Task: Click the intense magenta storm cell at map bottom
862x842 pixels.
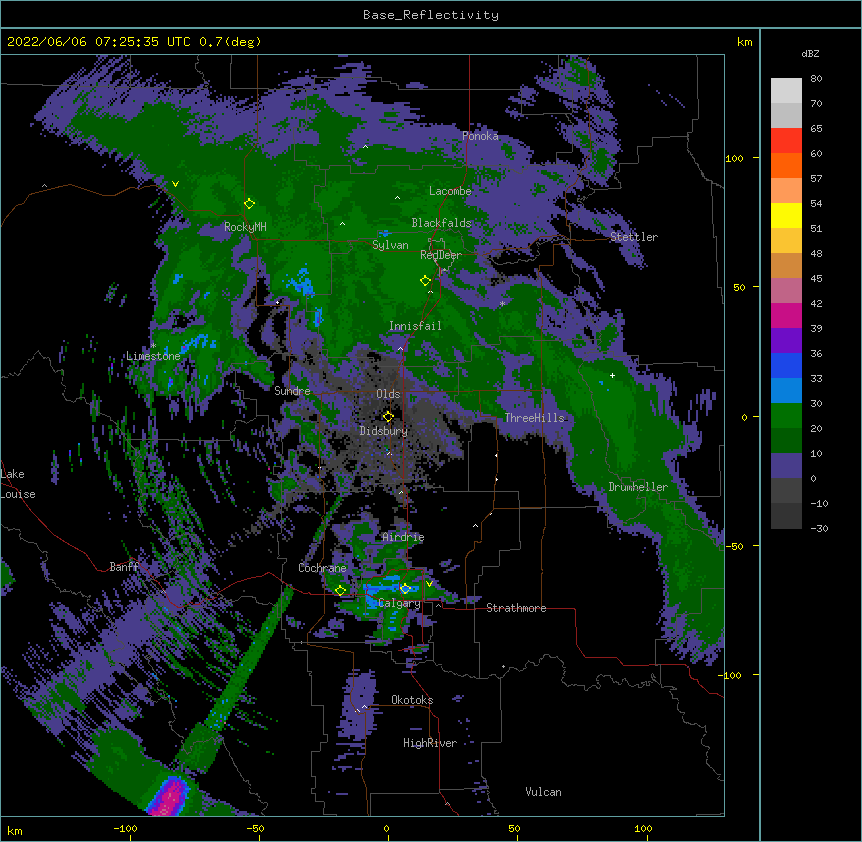Action: pos(170,796)
